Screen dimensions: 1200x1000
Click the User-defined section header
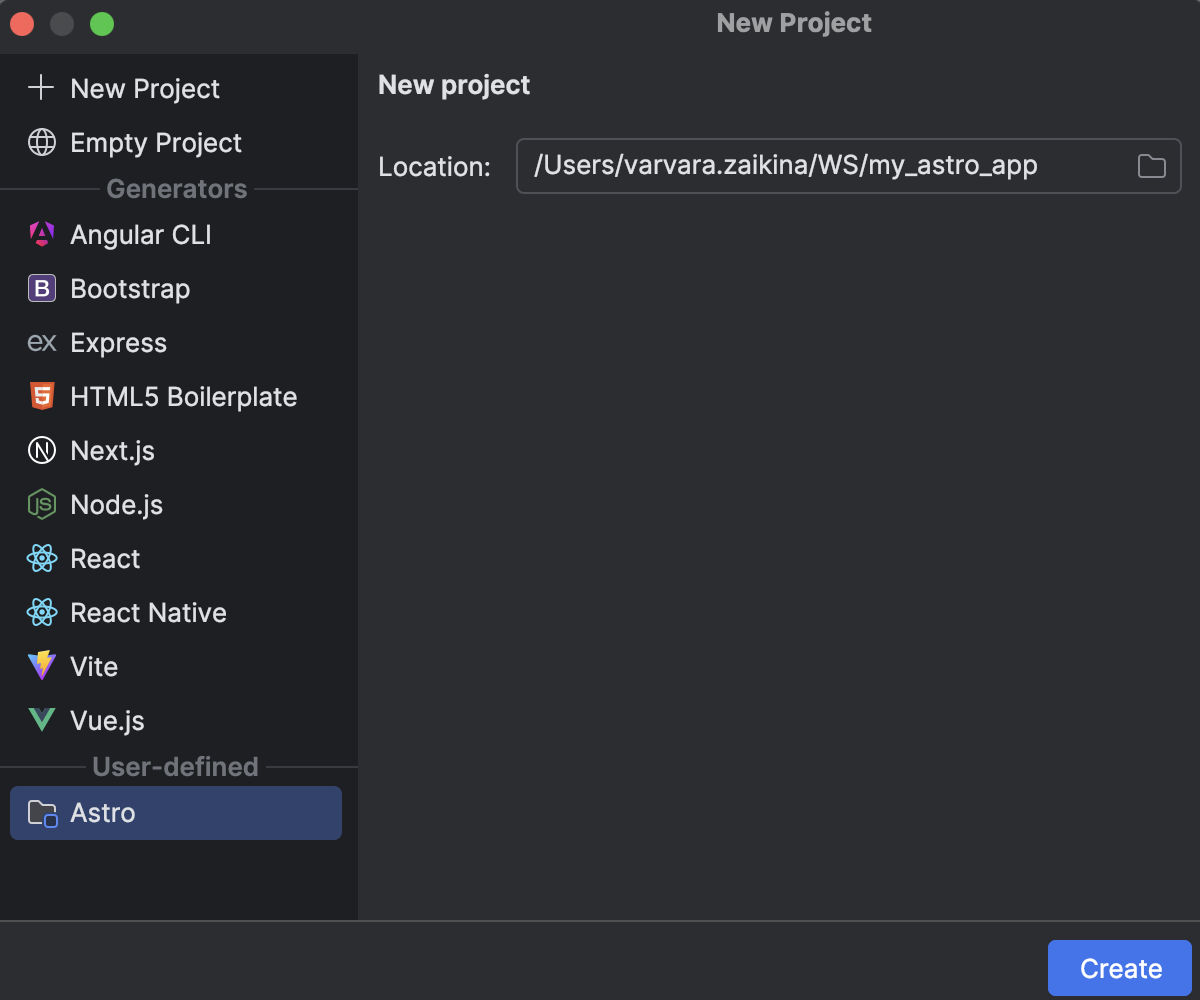(x=176, y=767)
